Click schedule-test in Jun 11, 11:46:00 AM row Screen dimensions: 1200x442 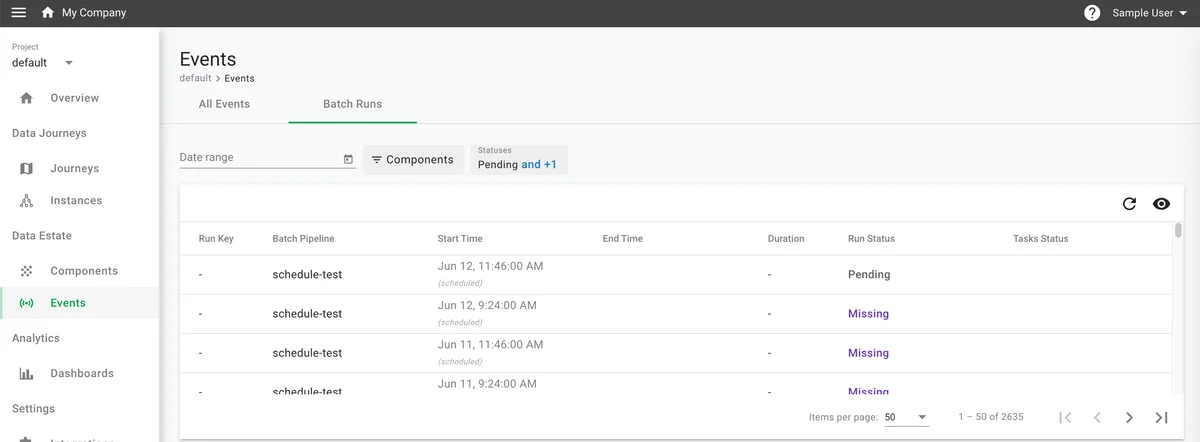pos(307,353)
